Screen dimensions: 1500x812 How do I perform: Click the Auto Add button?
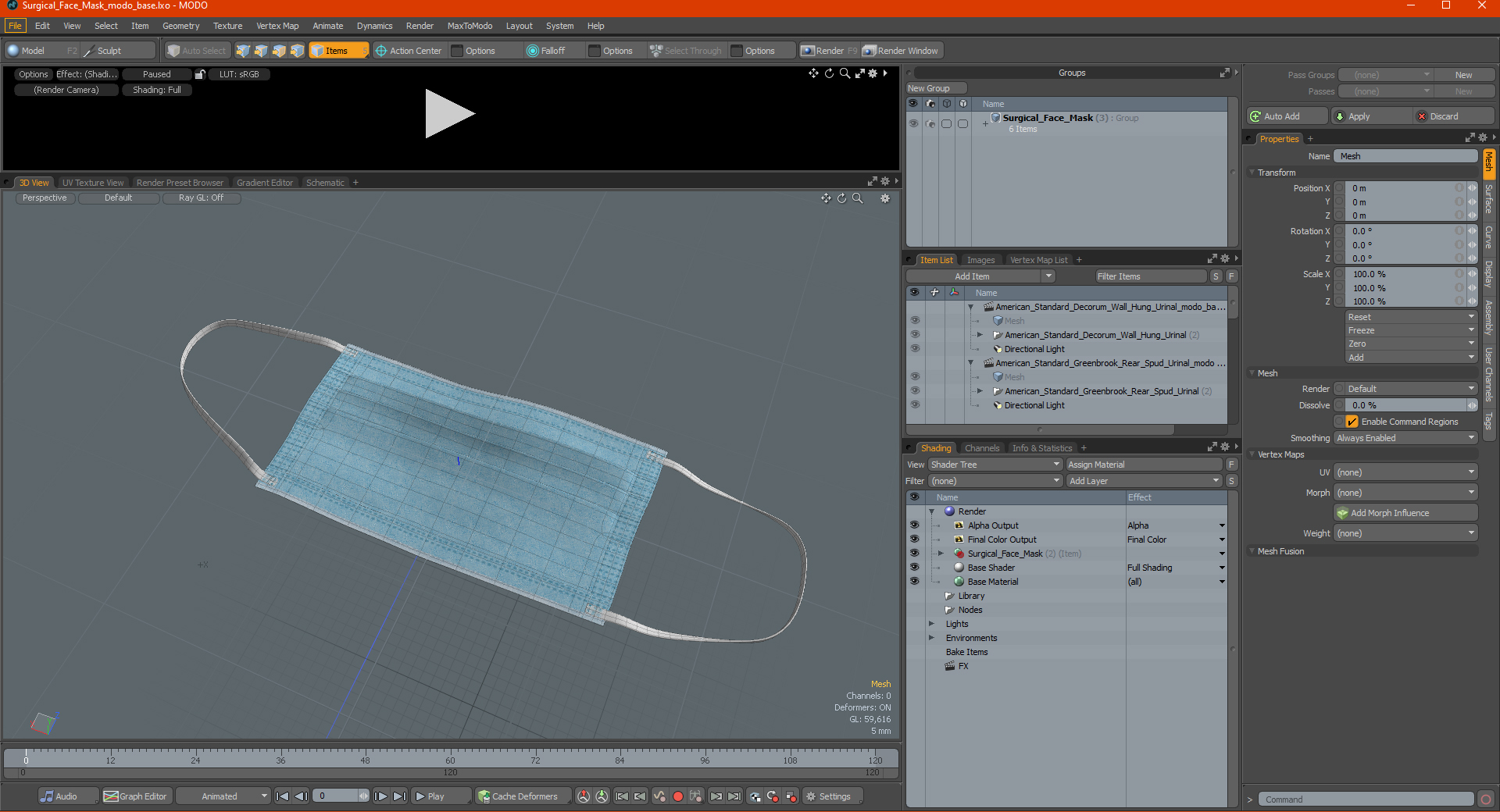point(1287,116)
